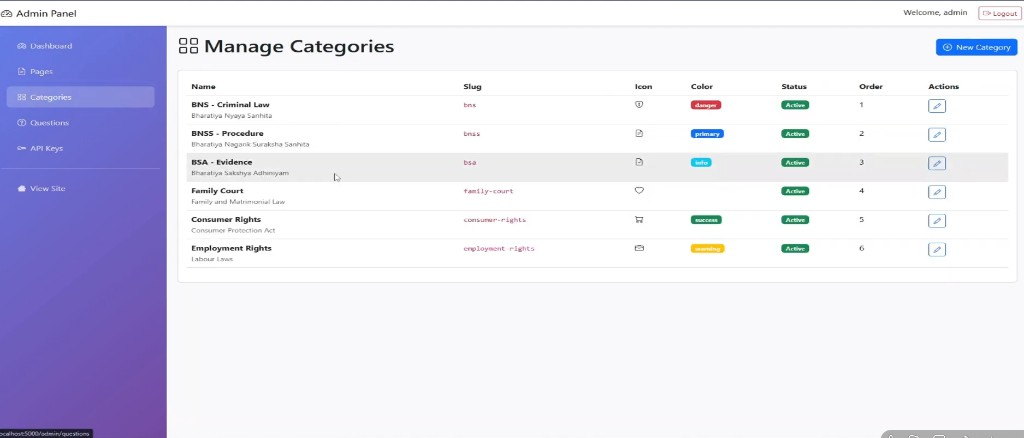Select the 'BSA - Evidence' name text

coord(221,162)
